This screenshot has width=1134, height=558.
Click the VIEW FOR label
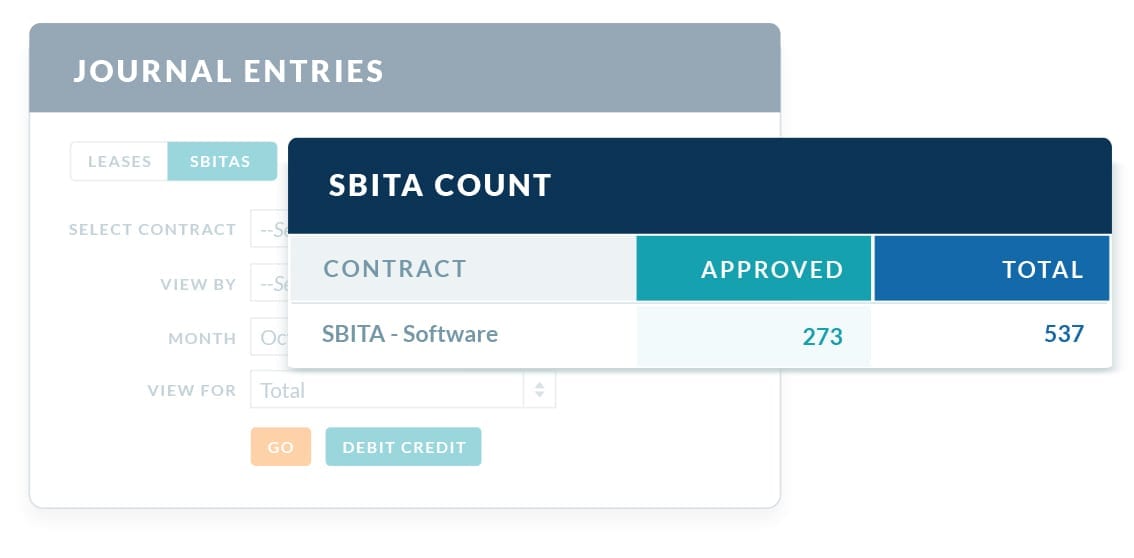coord(192,390)
